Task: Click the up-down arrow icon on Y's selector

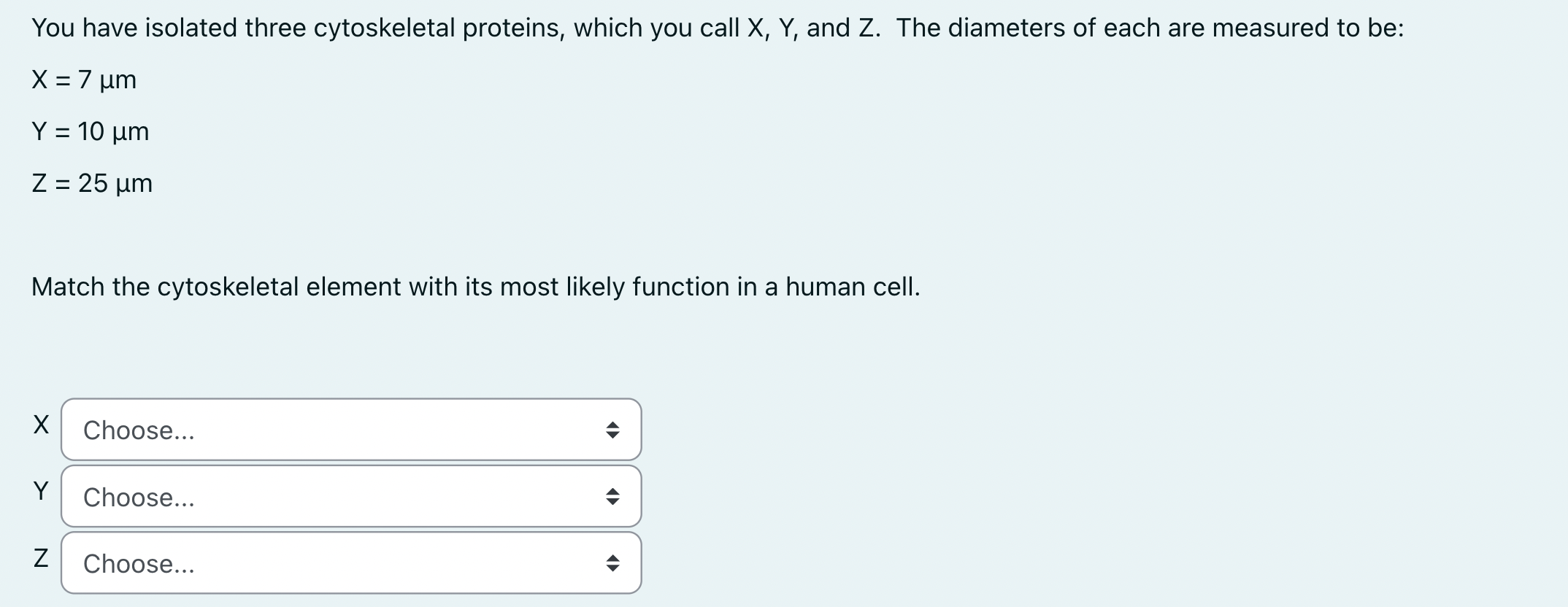Action: pos(614,497)
